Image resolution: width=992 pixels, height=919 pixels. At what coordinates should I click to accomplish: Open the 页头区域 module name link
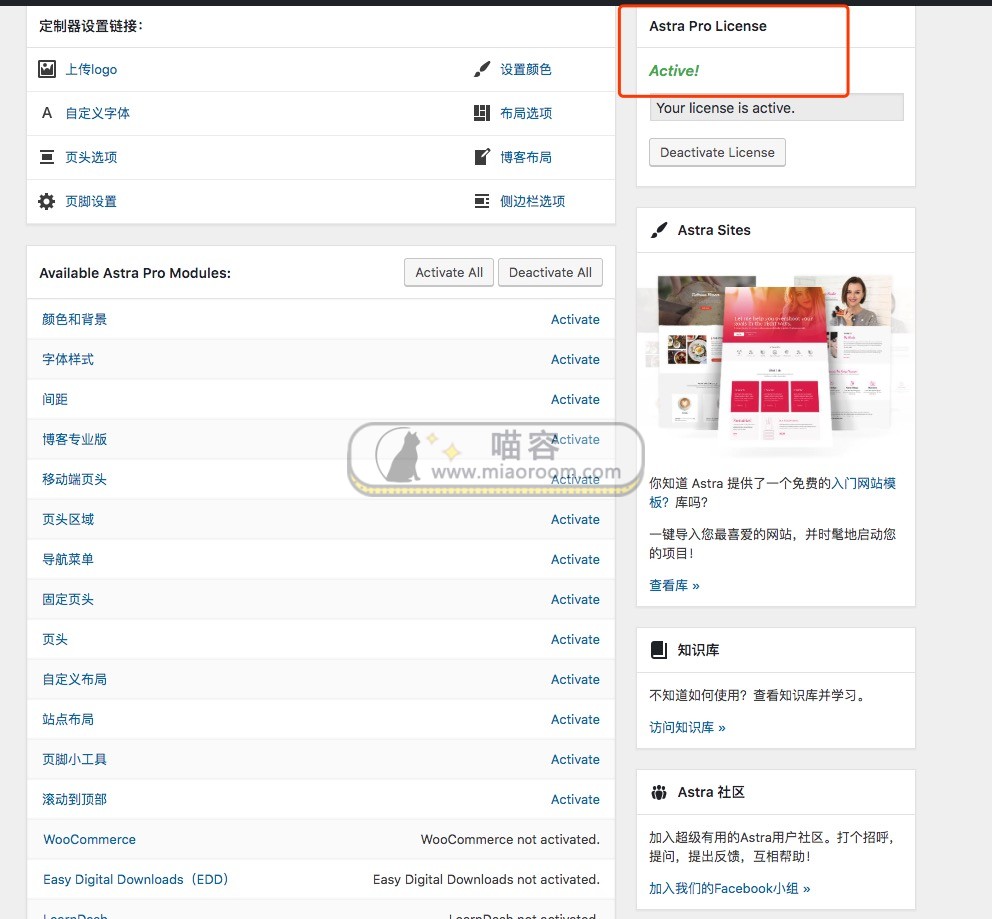68,519
